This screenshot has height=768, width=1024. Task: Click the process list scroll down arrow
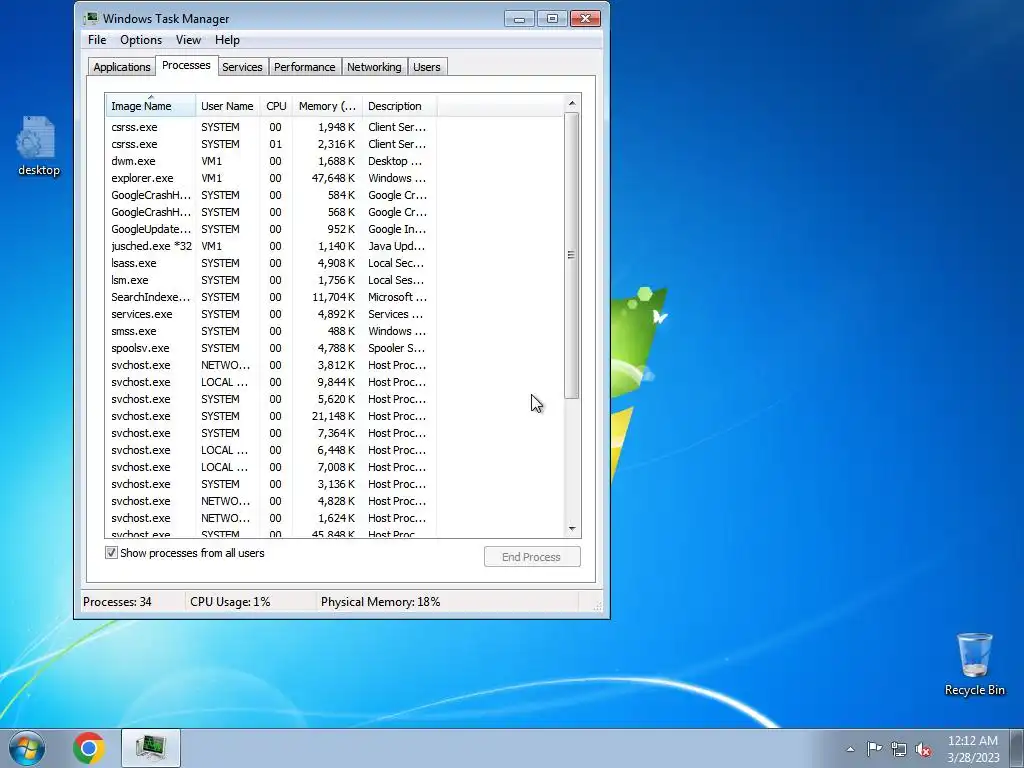pos(572,529)
